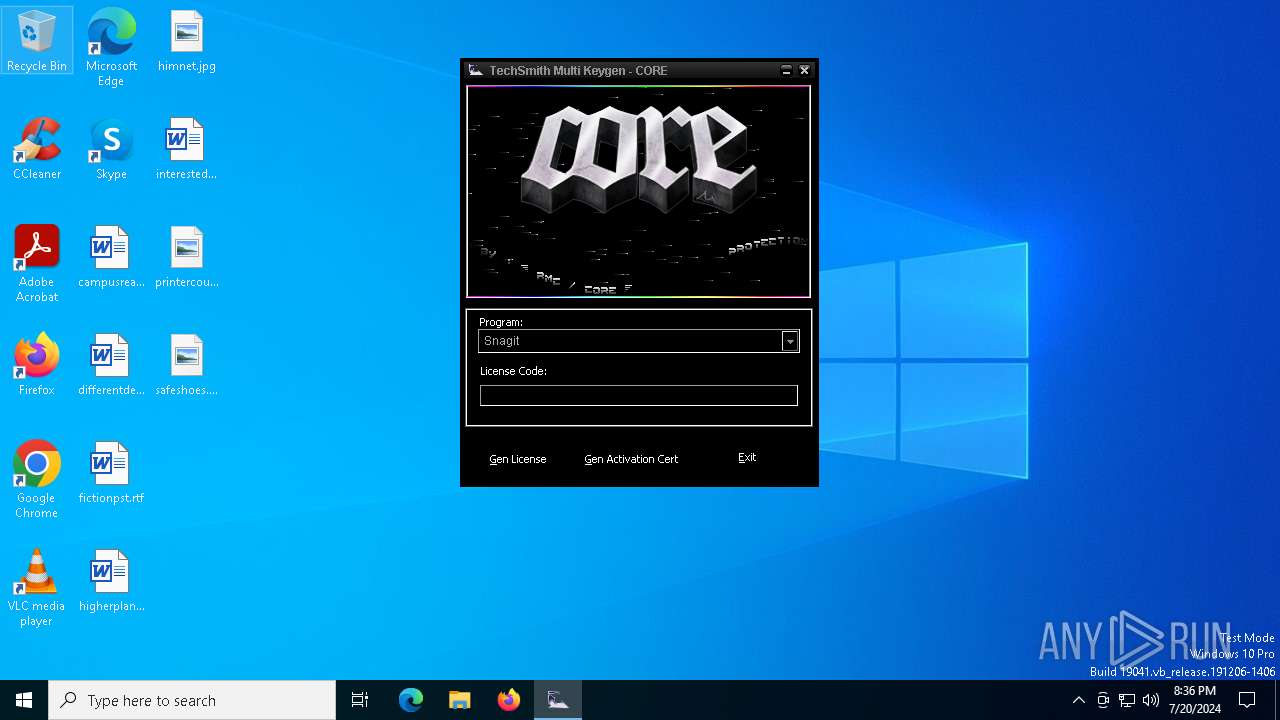
Task: Select the campusrea... Word document icon
Action: pyautogui.click(x=111, y=257)
